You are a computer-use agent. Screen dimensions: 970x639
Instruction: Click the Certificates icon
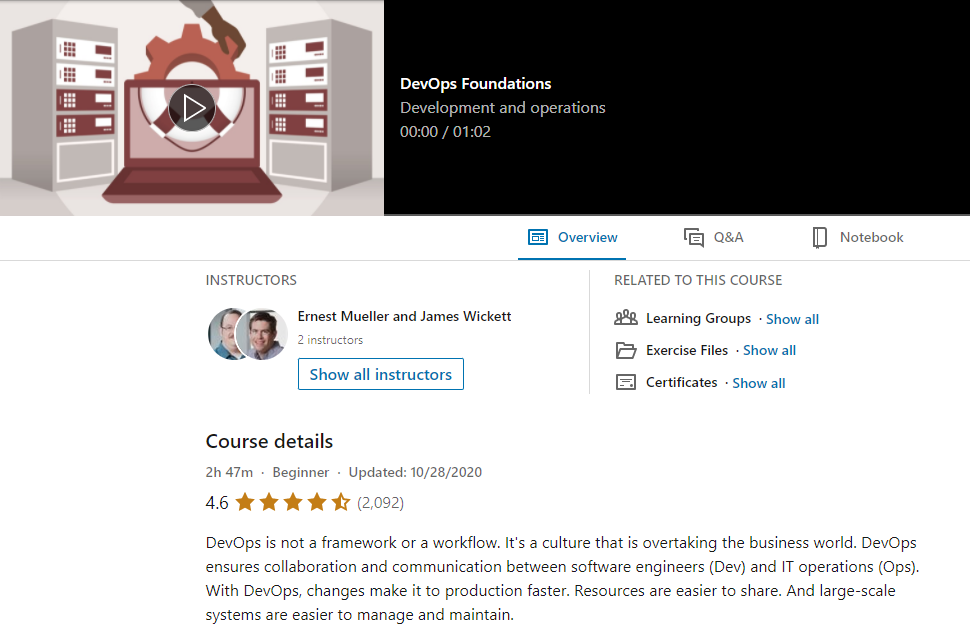tap(627, 382)
